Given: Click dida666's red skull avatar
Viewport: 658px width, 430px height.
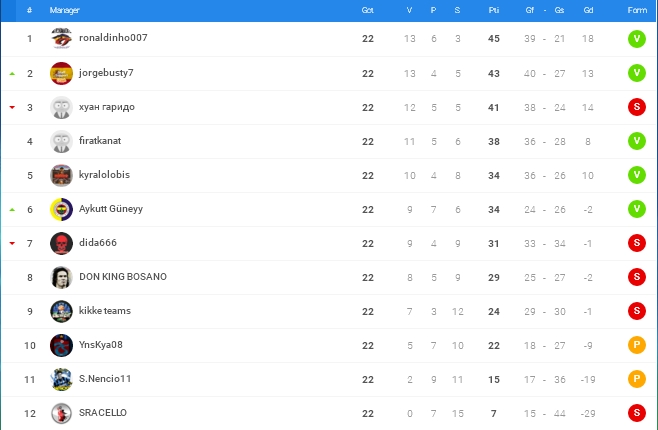Looking at the screenshot, I should click(x=61, y=243).
